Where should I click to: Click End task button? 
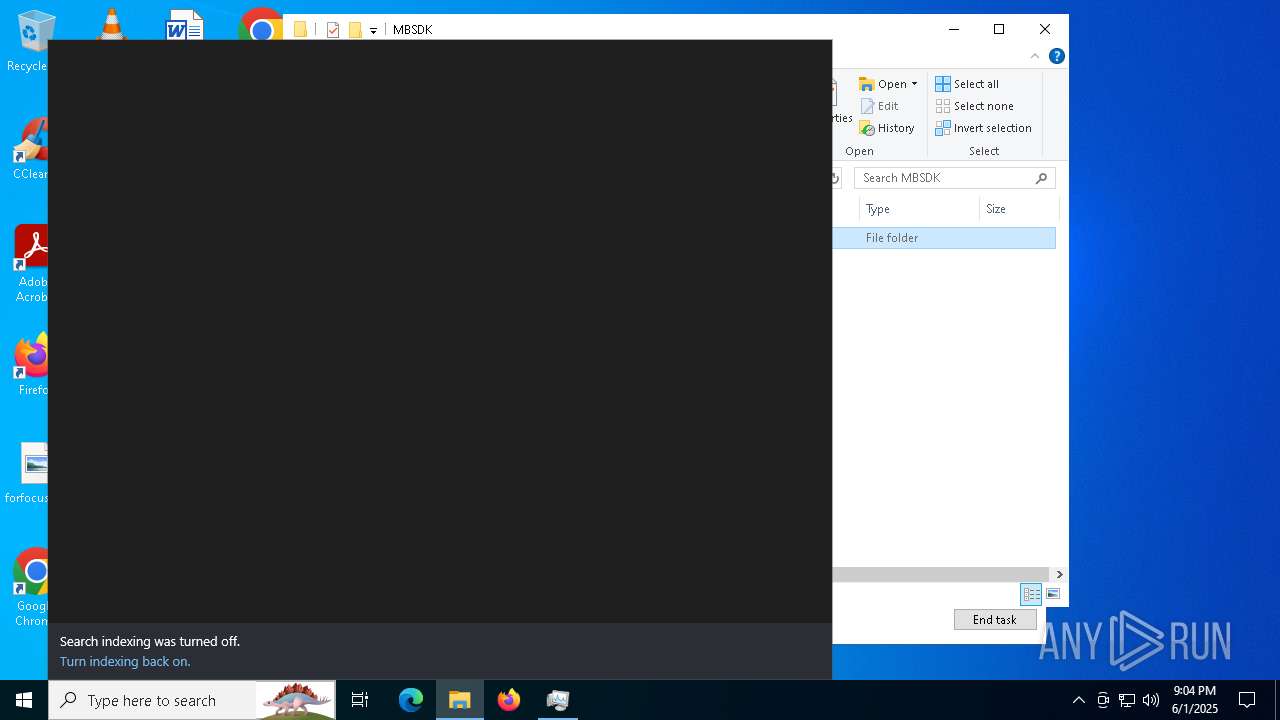994,619
